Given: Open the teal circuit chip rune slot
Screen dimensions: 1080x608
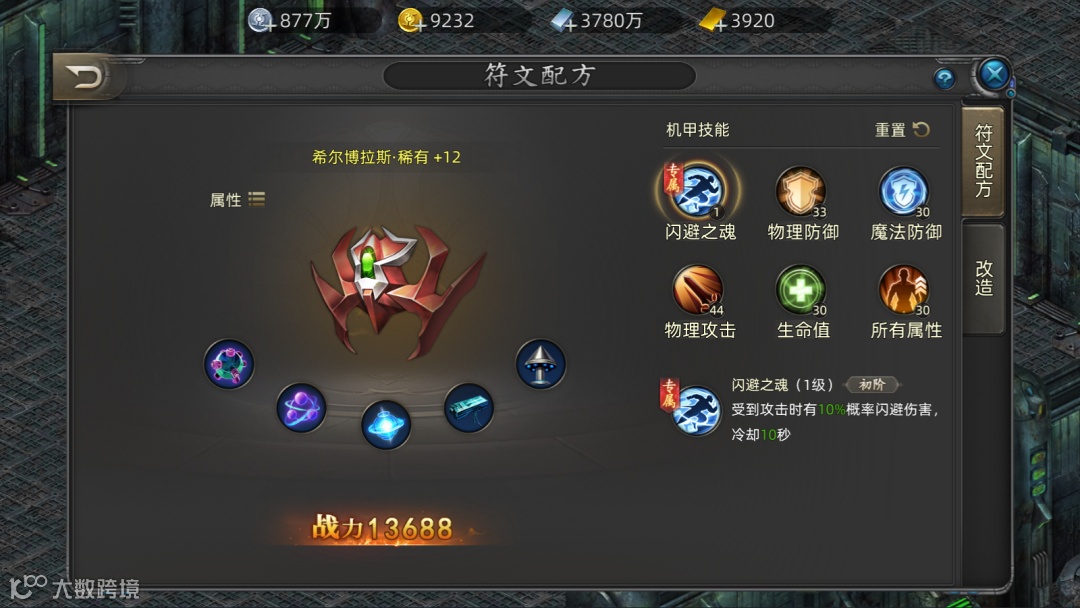Looking at the screenshot, I should click(x=468, y=408).
